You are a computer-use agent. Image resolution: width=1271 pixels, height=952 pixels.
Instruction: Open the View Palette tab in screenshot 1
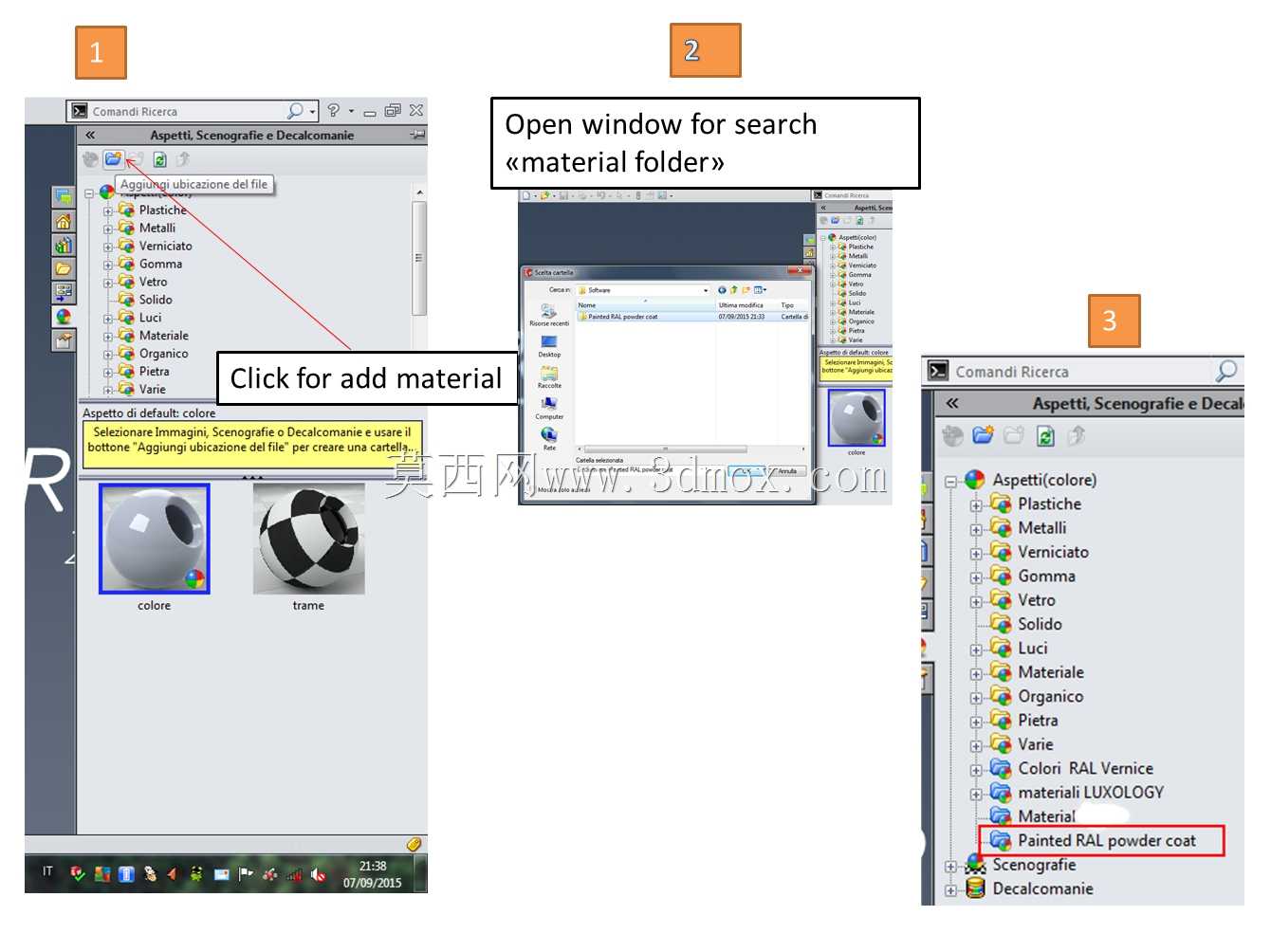tap(64, 292)
